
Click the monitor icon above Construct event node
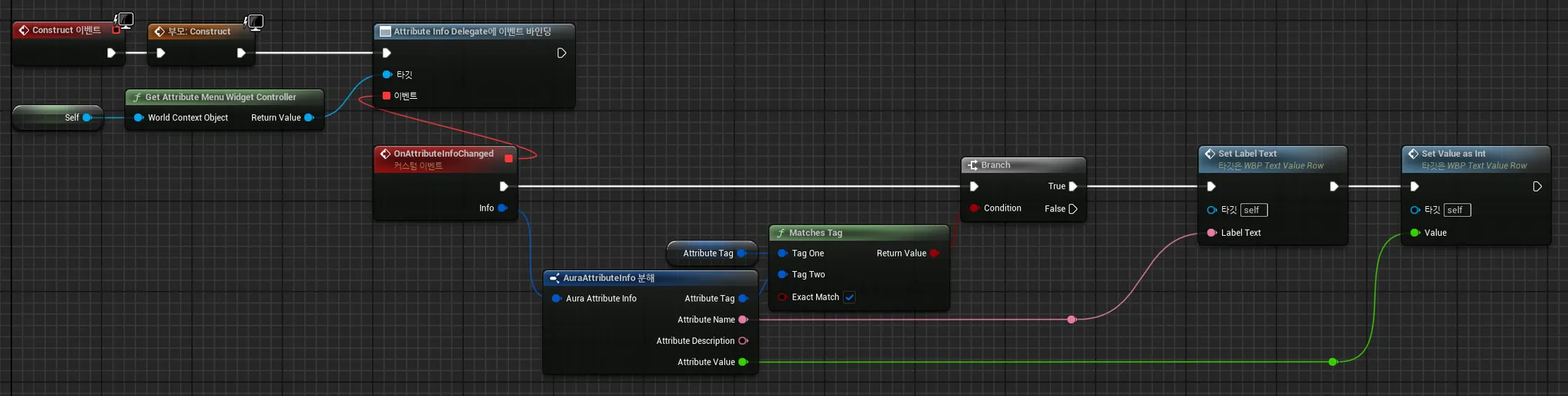point(125,20)
